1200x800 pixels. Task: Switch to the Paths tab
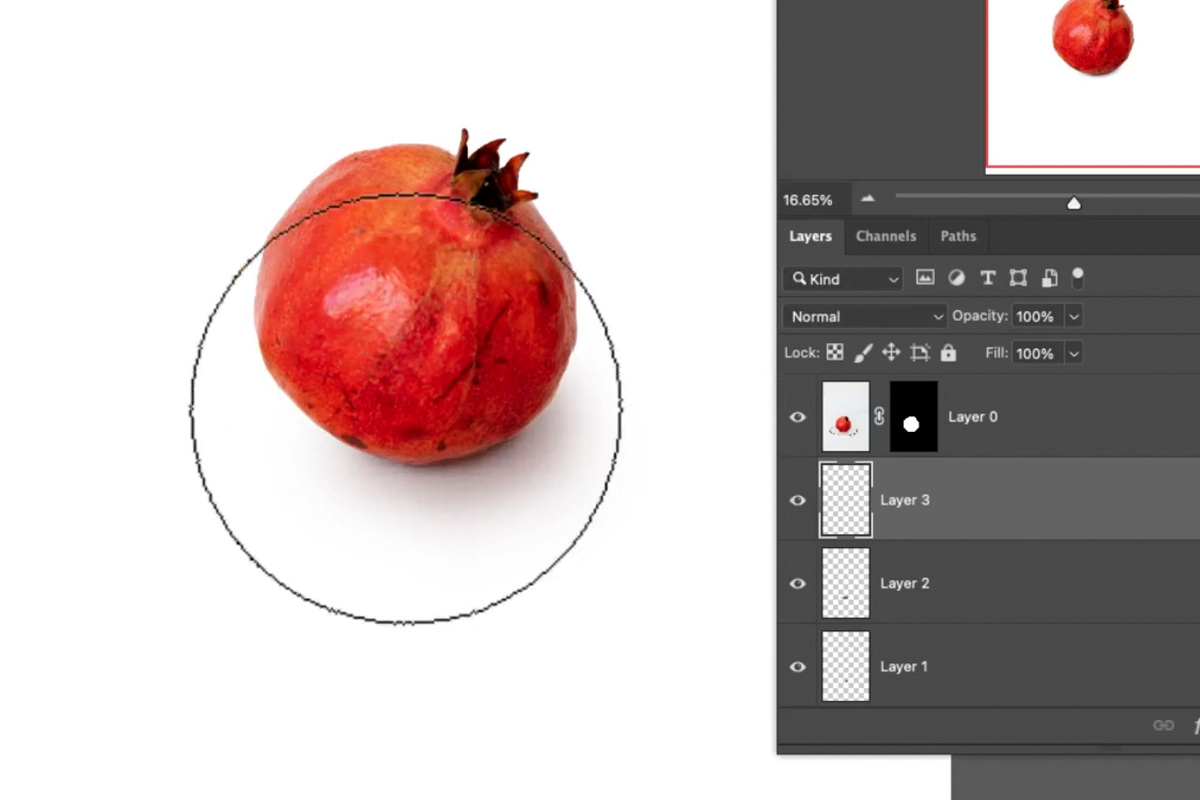coord(958,236)
